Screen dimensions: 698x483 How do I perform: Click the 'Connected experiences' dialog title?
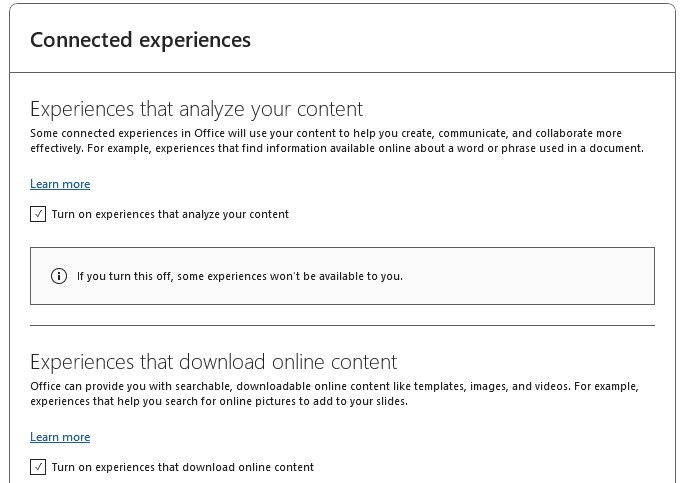(x=140, y=40)
